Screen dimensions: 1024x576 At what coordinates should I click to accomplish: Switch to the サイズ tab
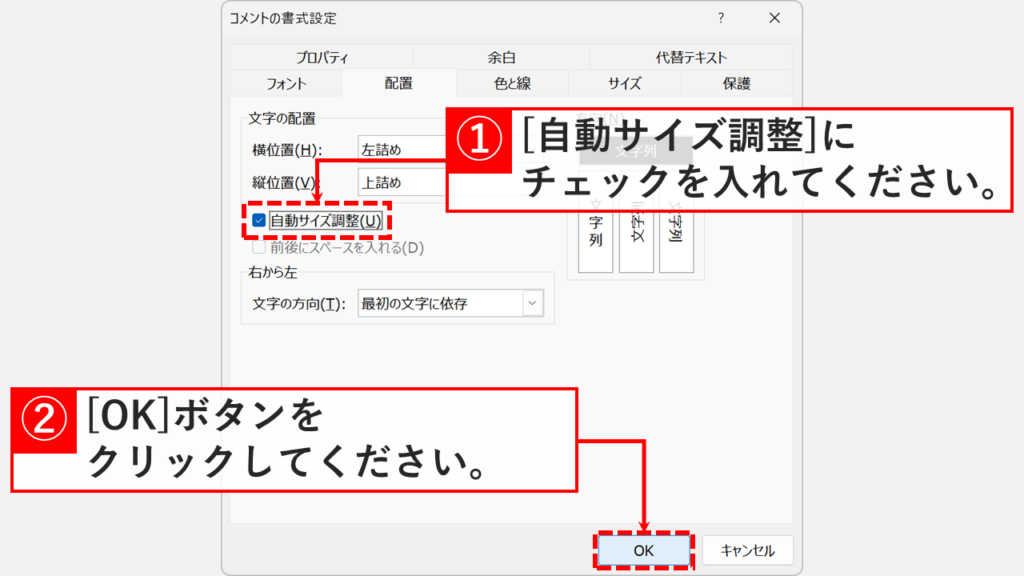pos(624,84)
